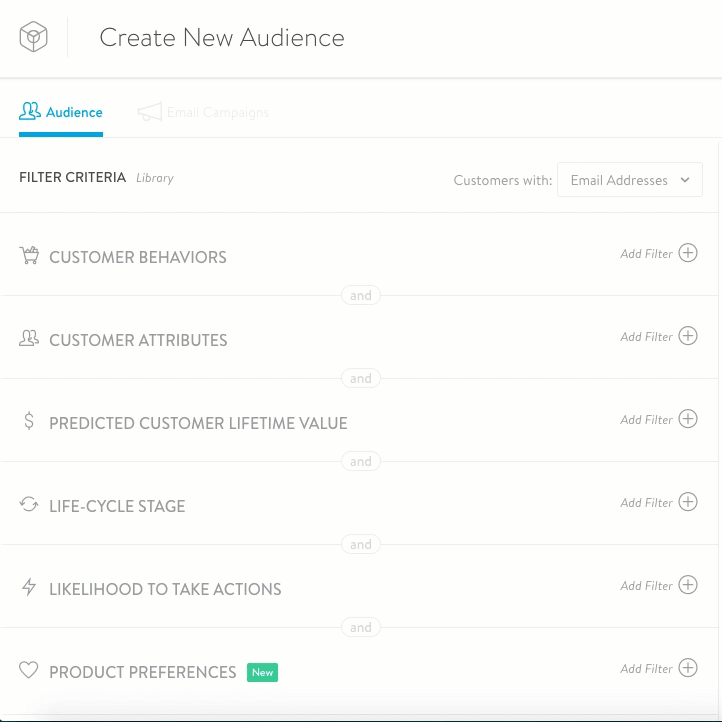722x722 pixels.
Task: Switch to the Audience tab
Action: pyautogui.click(x=61, y=112)
